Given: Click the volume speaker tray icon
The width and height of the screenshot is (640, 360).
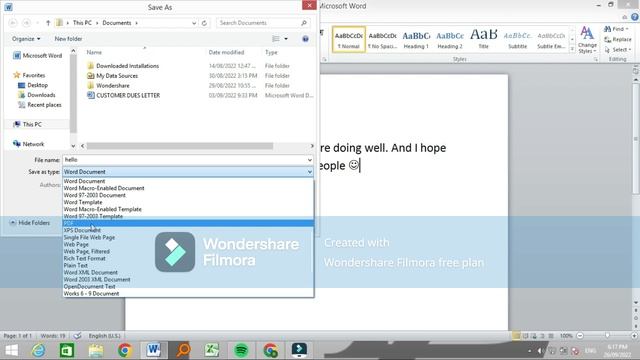Looking at the screenshot, I should (x=540, y=351).
